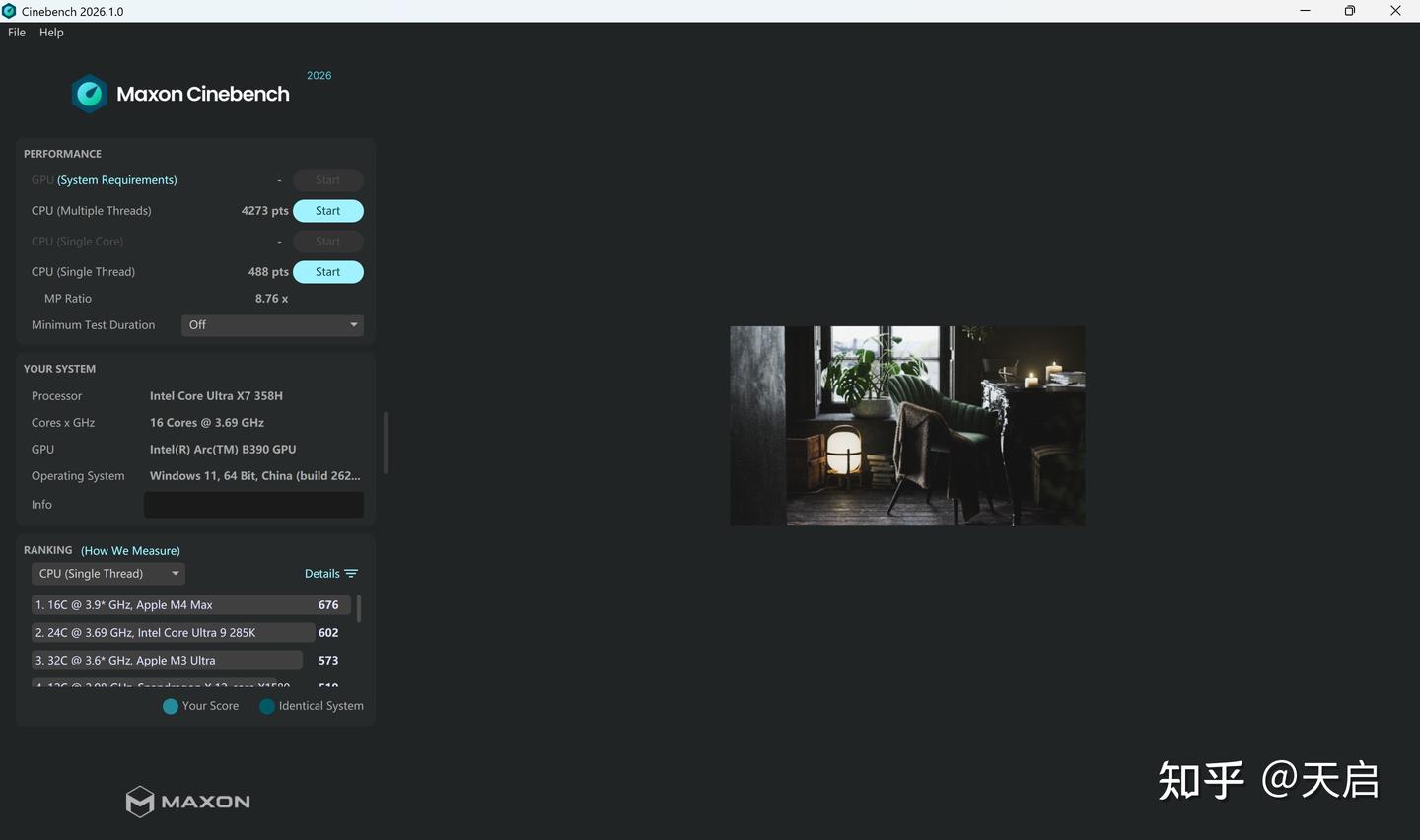Click the processor name Intel Core Ultra X7 358H
Image resolution: width=1420 pixels, height=840 pixels.
[216, 396]
